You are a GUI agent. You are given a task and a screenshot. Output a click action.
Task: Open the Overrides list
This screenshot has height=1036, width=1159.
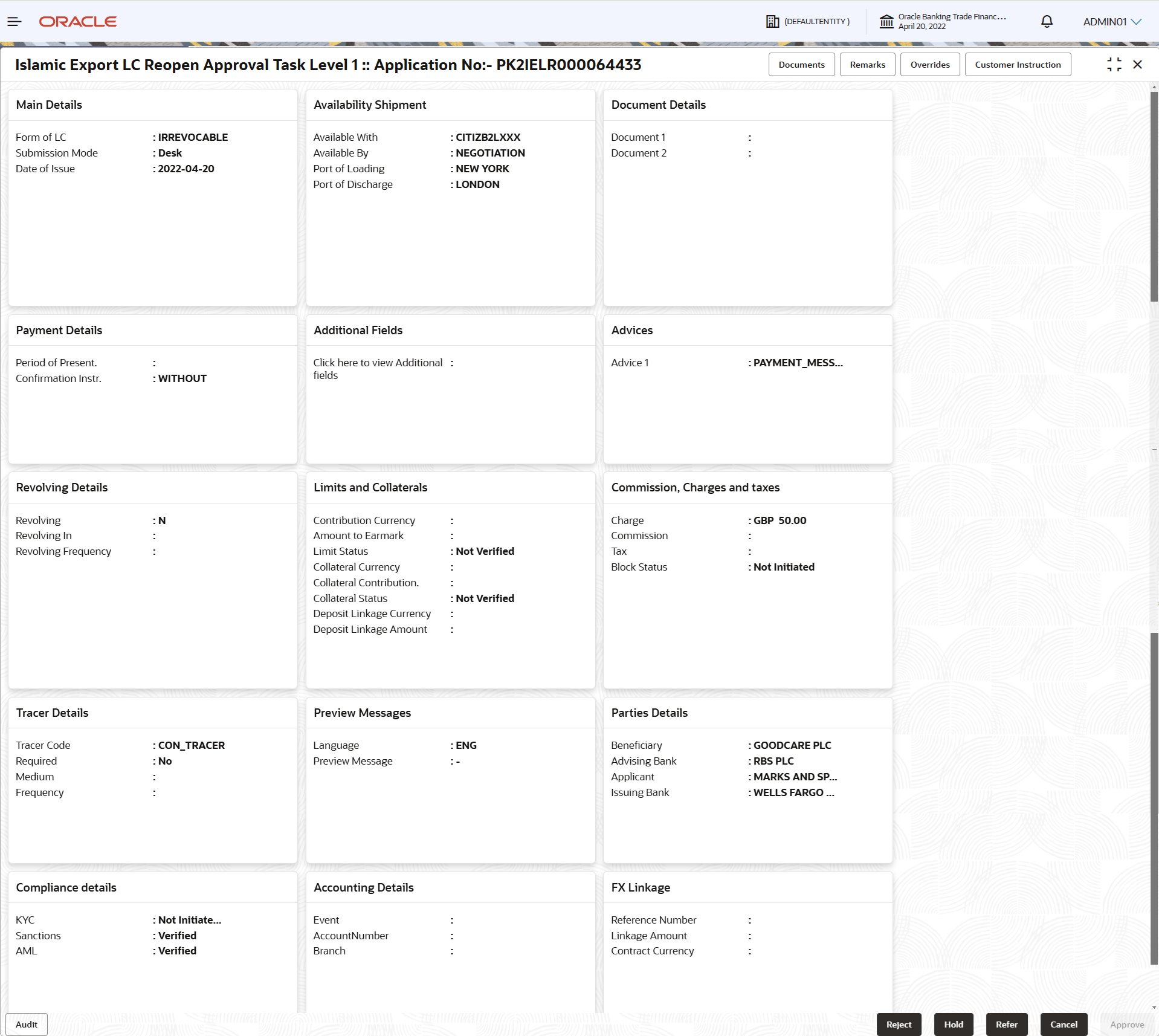(930, 64)
